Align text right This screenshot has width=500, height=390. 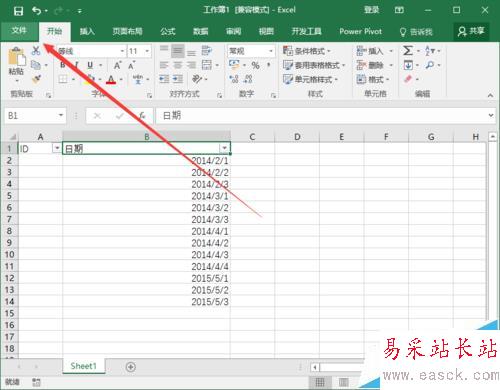[191, 65]
